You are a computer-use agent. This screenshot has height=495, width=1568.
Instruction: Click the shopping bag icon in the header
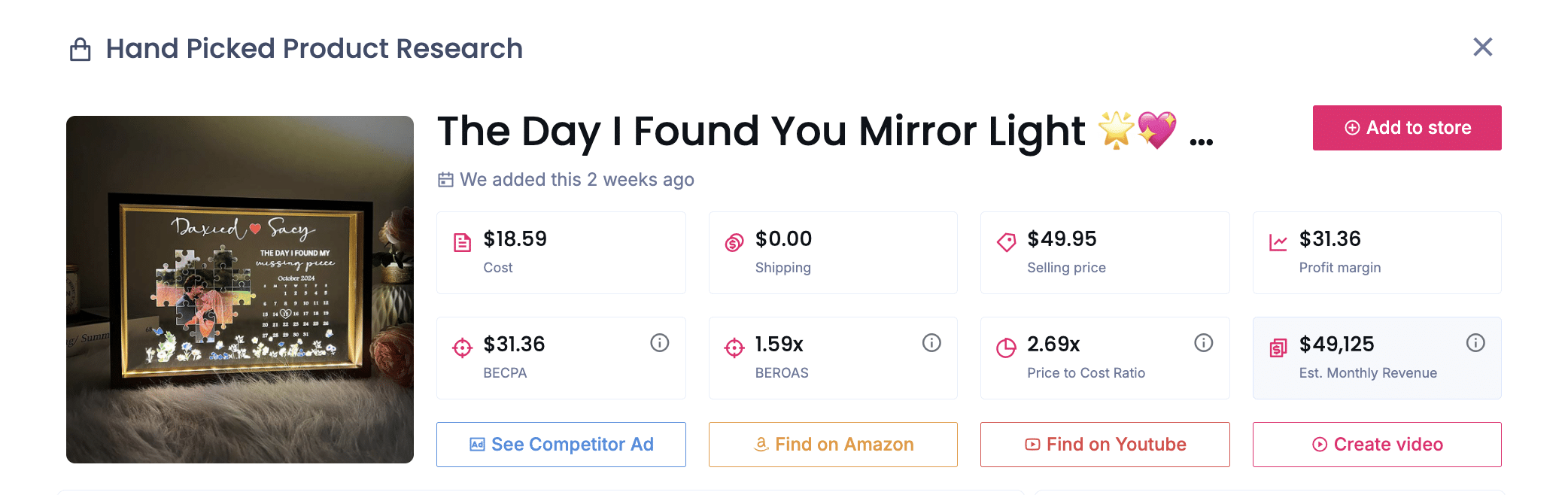[81, 50]
